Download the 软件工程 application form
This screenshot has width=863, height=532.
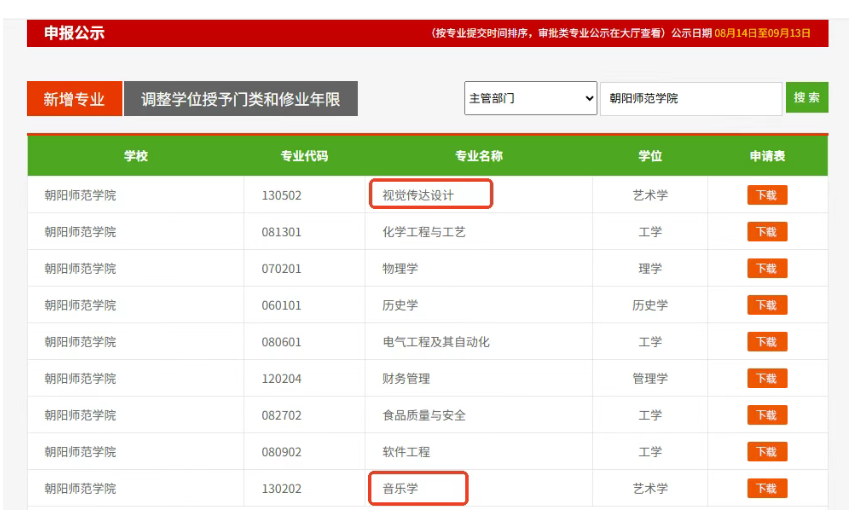pyautogui.click(x=766, y=452)
